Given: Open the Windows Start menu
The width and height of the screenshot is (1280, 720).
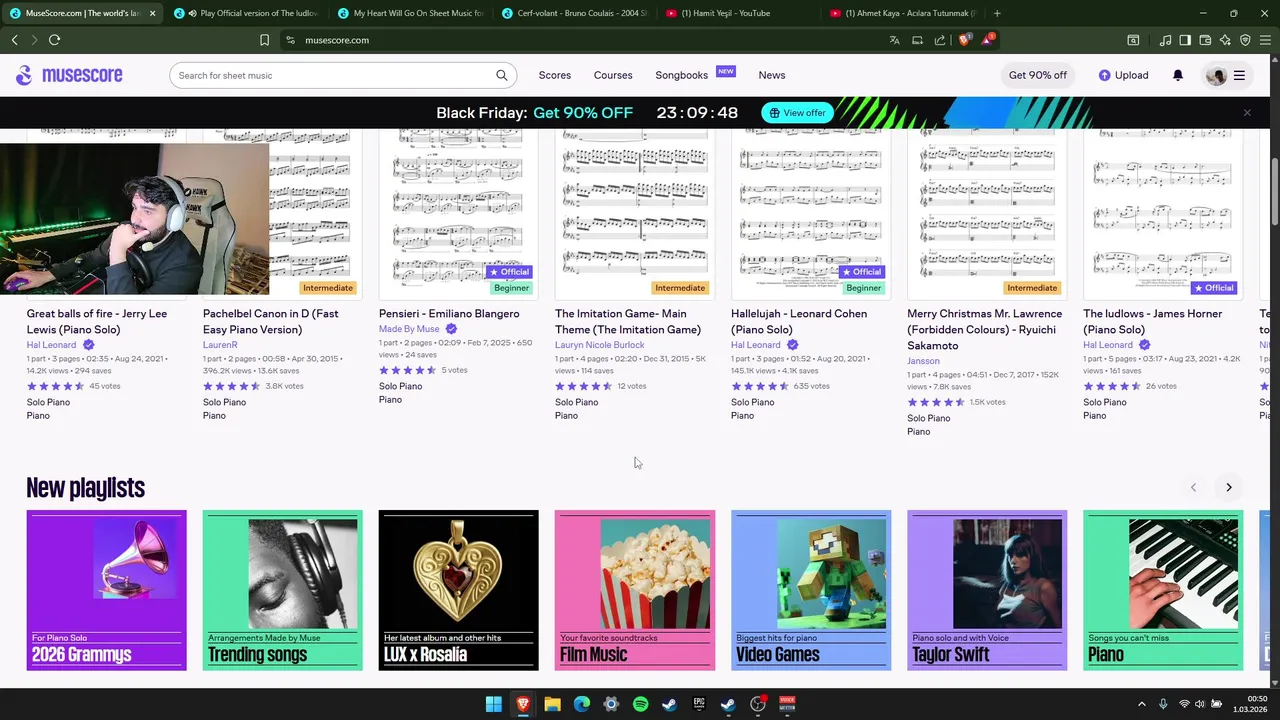Looking at the screenshot, I should click(493, 704).
